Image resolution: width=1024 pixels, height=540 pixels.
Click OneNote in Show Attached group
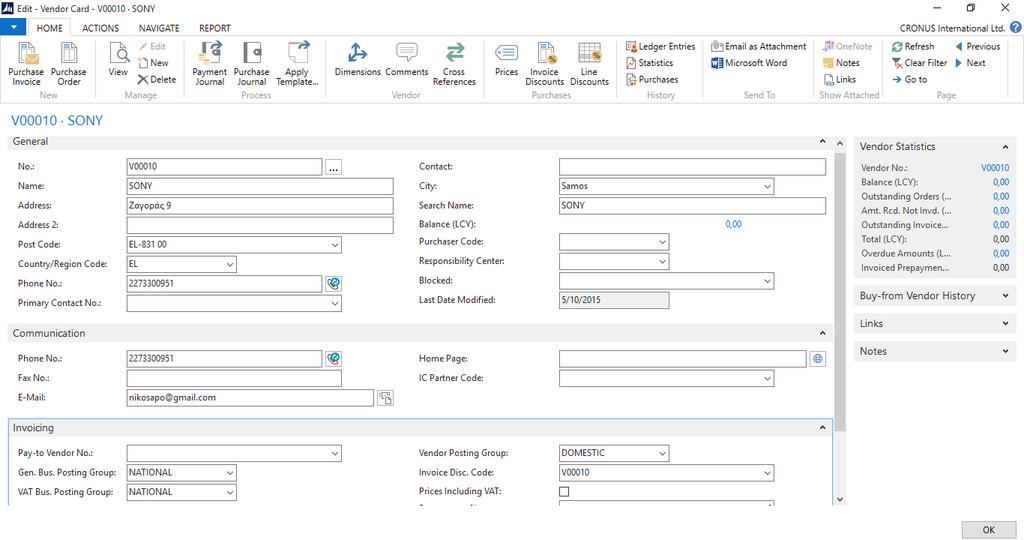(x=848, y=46)
